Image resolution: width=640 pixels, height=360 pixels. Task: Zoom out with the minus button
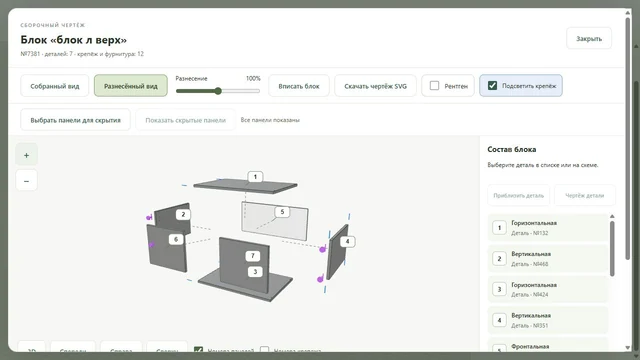[x=27, y=181]
